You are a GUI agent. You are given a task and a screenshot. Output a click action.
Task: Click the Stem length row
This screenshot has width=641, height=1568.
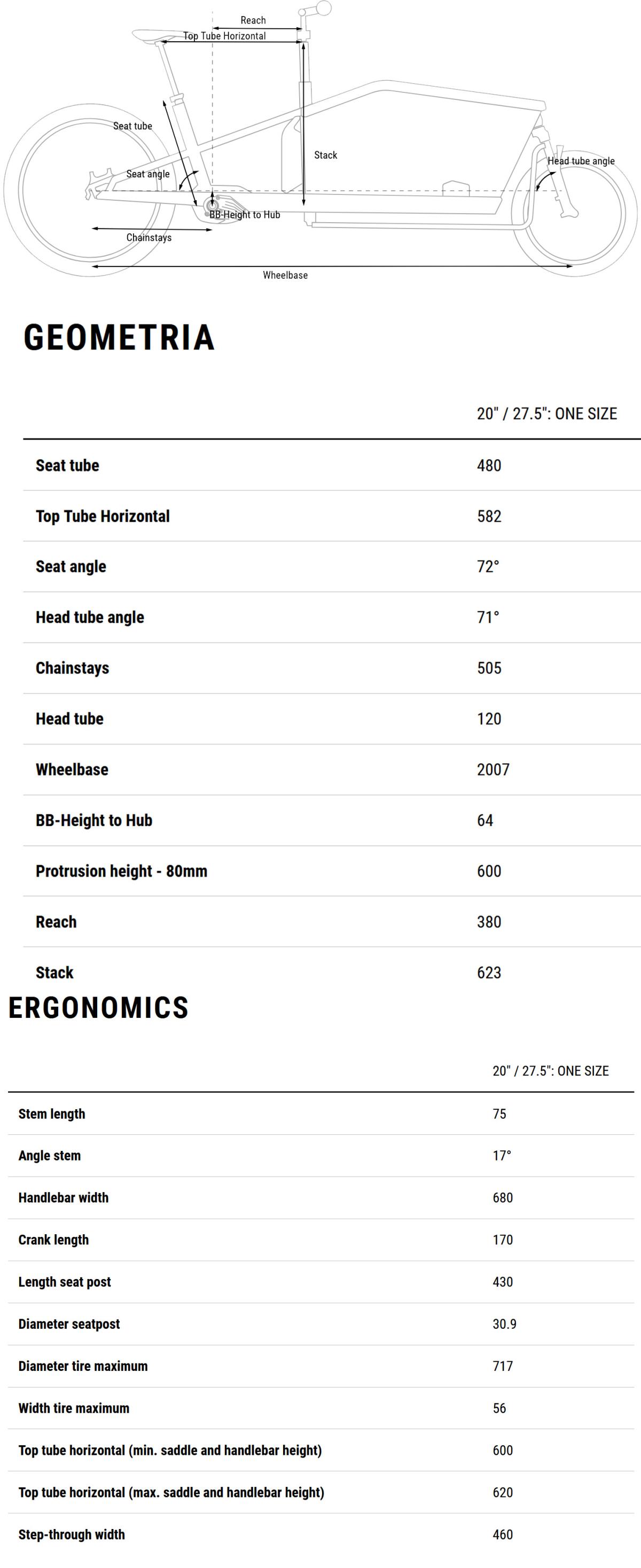[321, 1114]
